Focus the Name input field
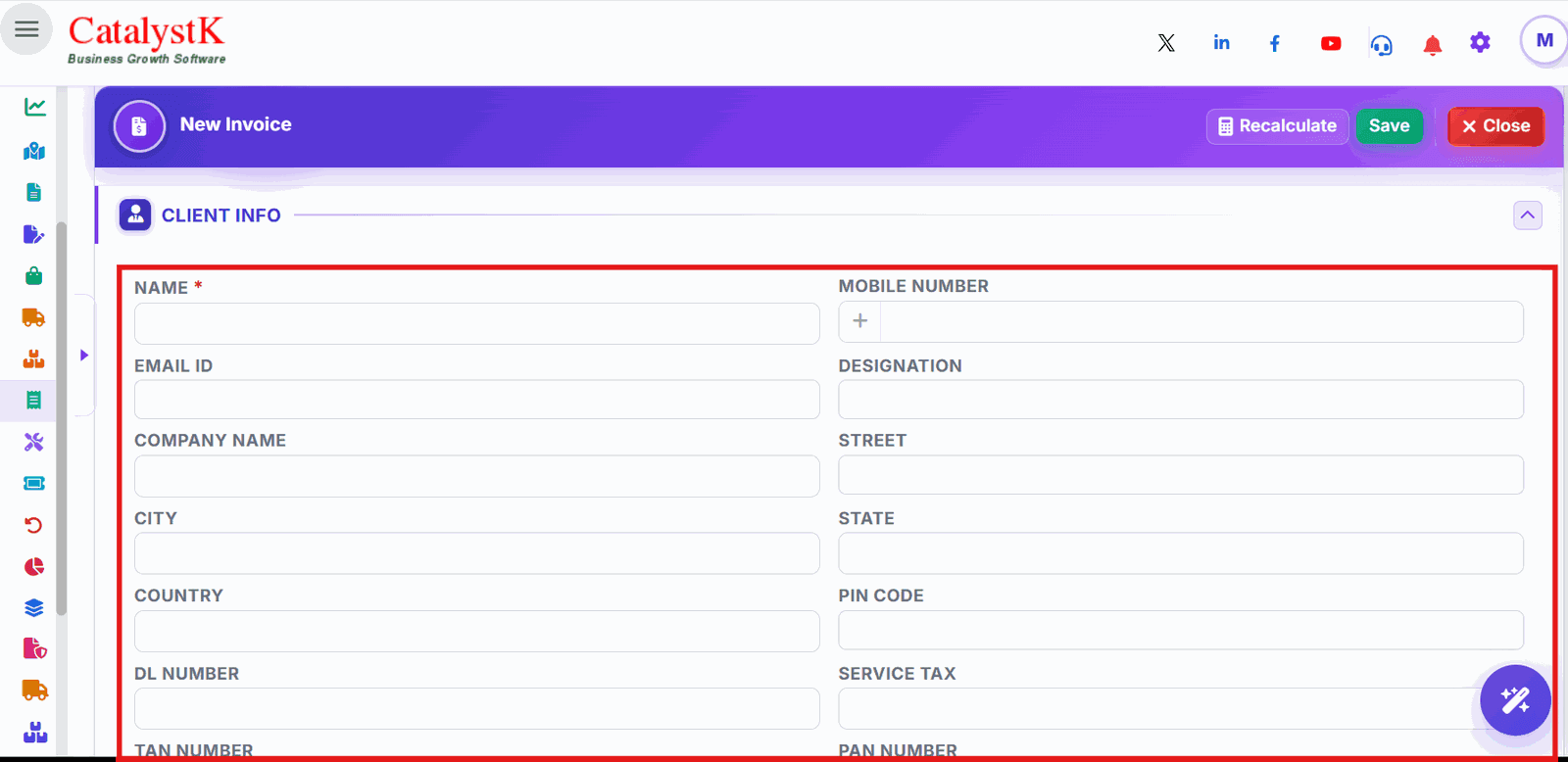1568x762 pixels. 476,323
